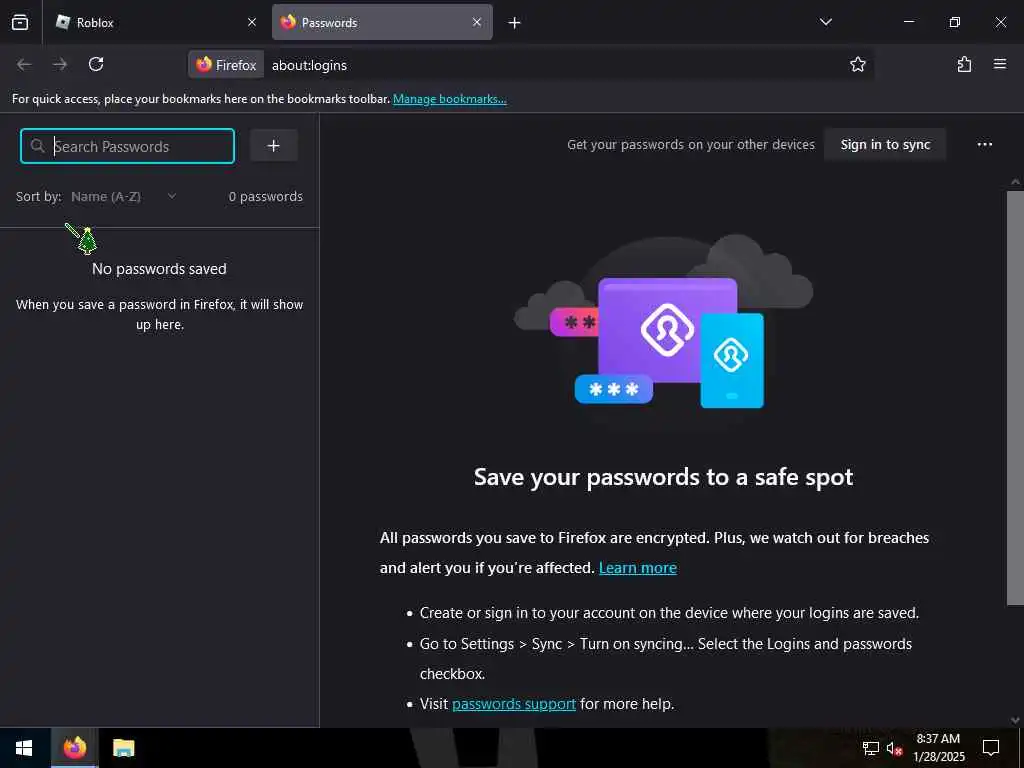Click the search magnifier icon in Passwords

(38, 146)
